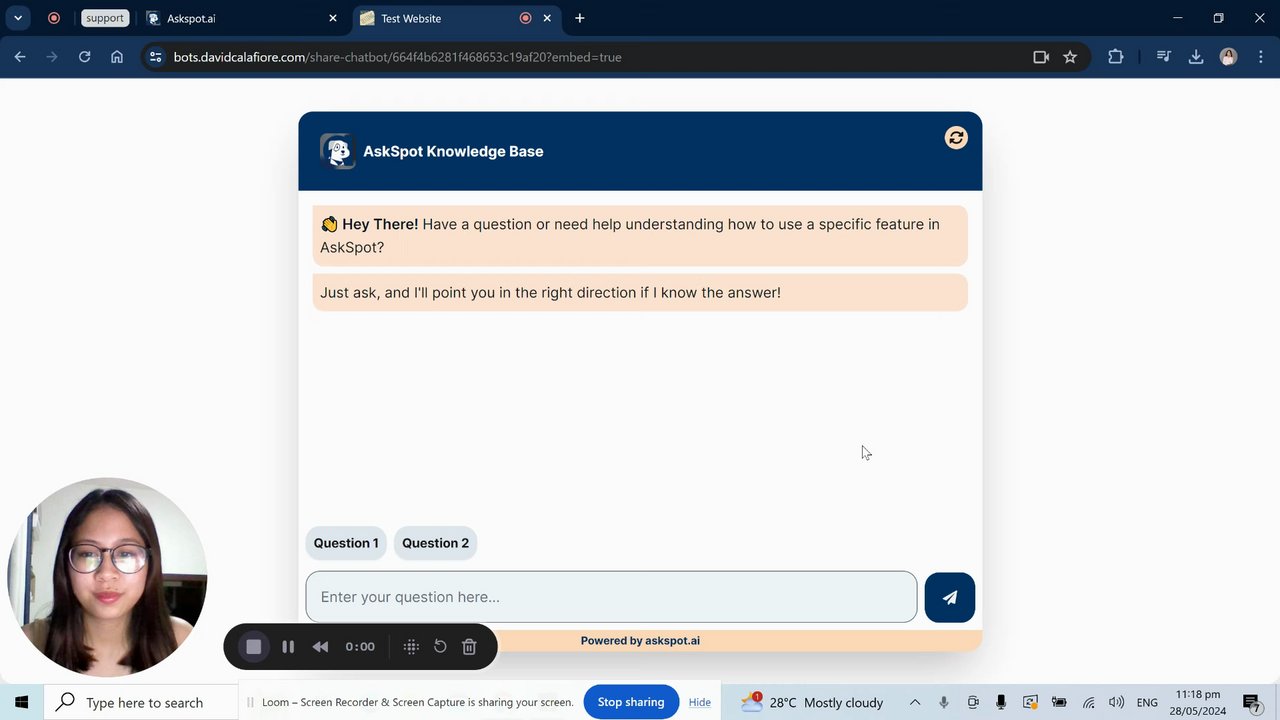
Task: Open the Meet Now tray icon
Action: click(973, 702)
